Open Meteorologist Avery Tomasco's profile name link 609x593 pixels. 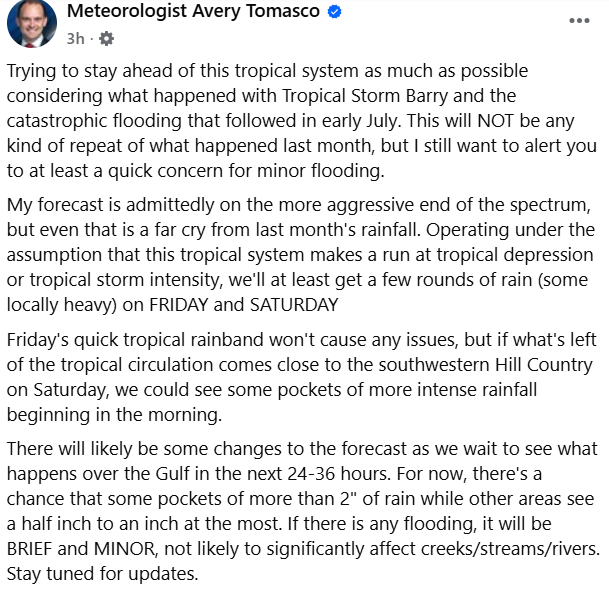[193, 11]
